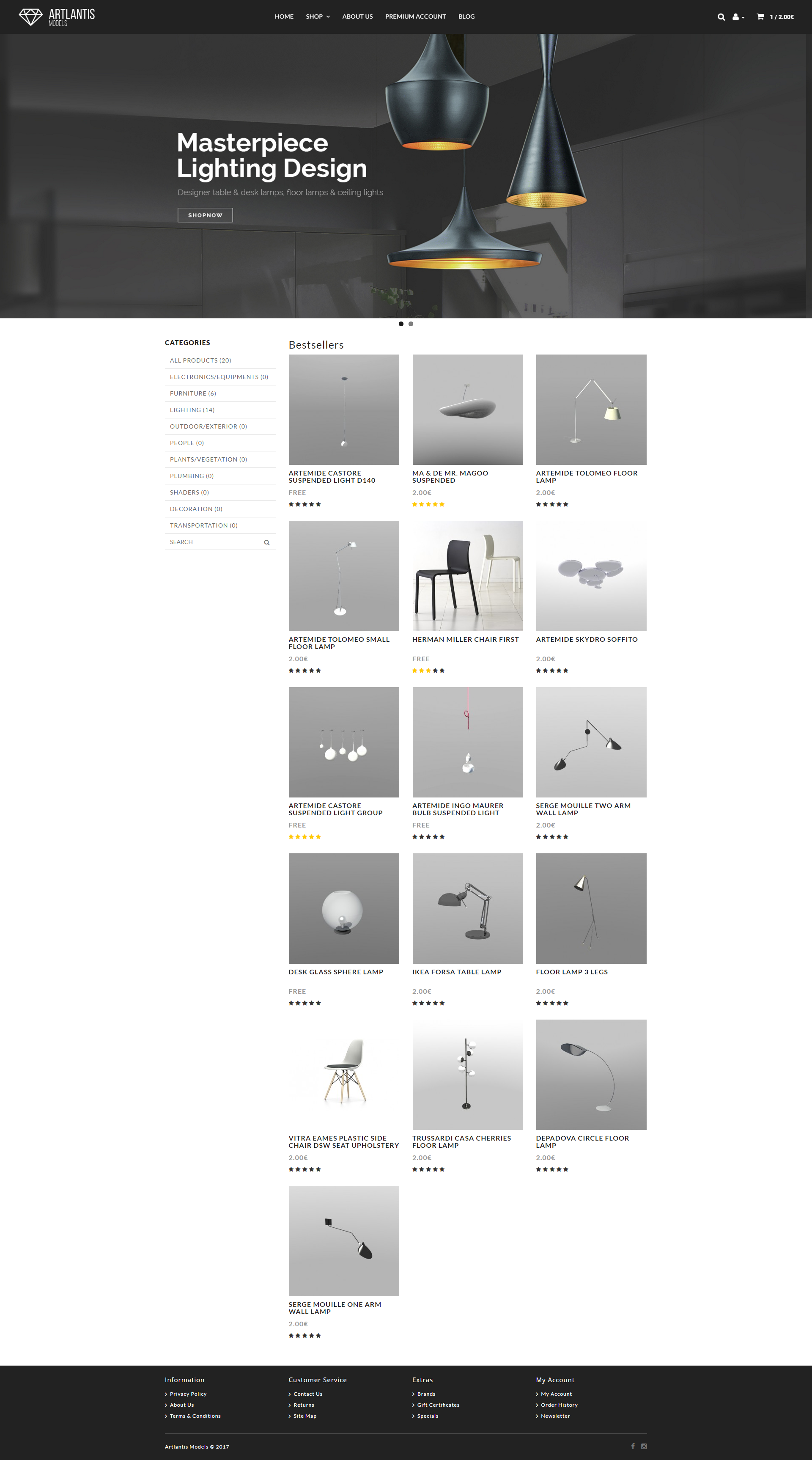Go to the Blog menu item
The width and height of the screenshot is (812, 1460).
click(x=466, y=16)
